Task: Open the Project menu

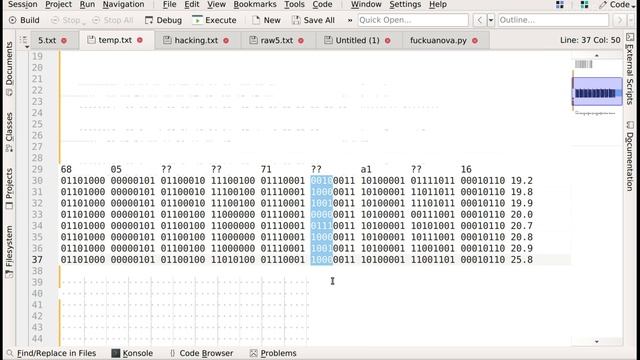Action: pyautogui.click(x=58, y=4)
